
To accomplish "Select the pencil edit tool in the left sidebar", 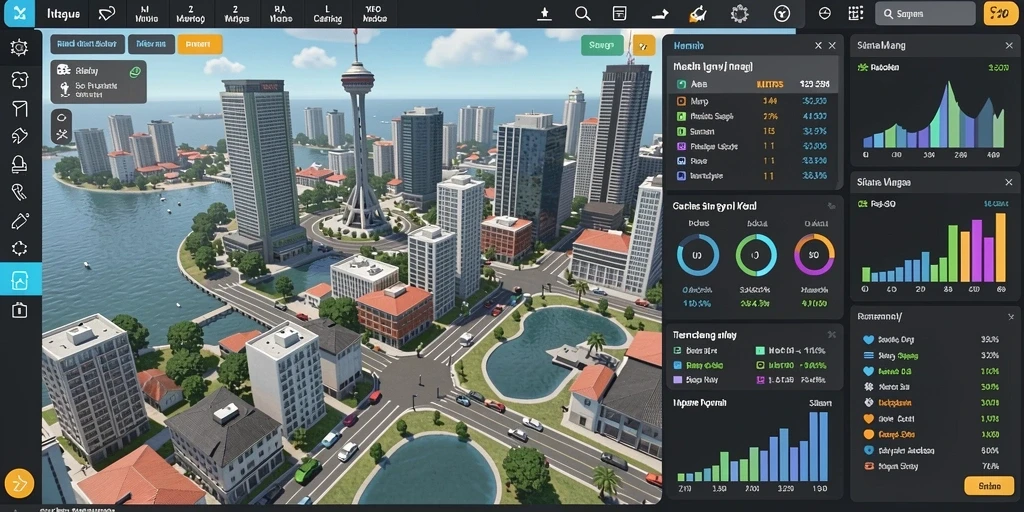I will tap(20, 221).
